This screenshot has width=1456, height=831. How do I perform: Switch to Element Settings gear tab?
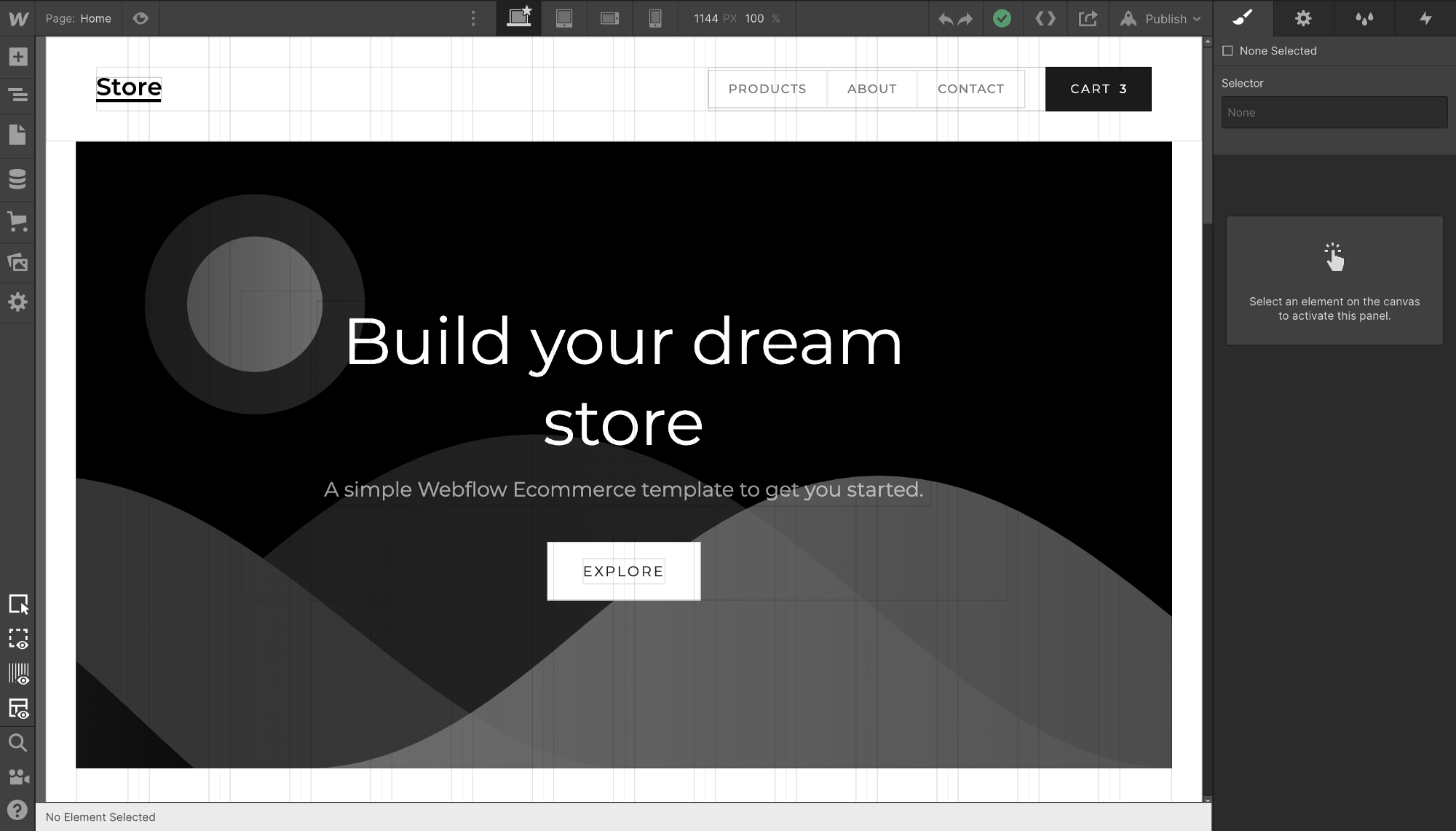[x=1303, y=18]
